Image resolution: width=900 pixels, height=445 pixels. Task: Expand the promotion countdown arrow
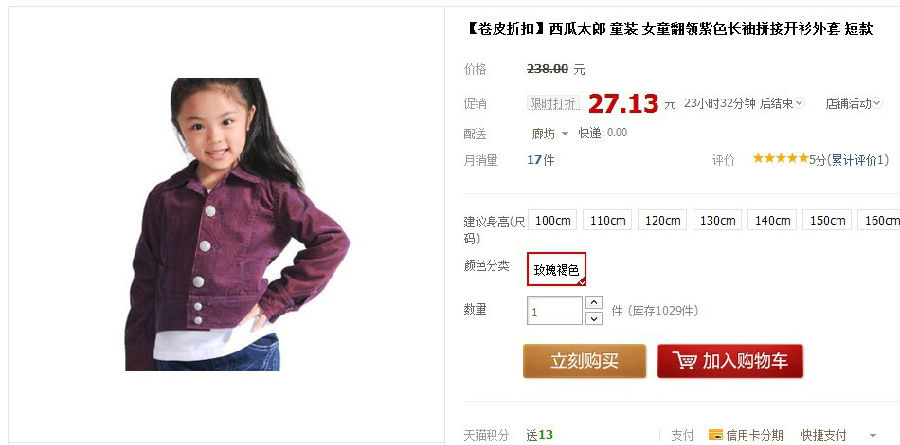tap(799, 103)
